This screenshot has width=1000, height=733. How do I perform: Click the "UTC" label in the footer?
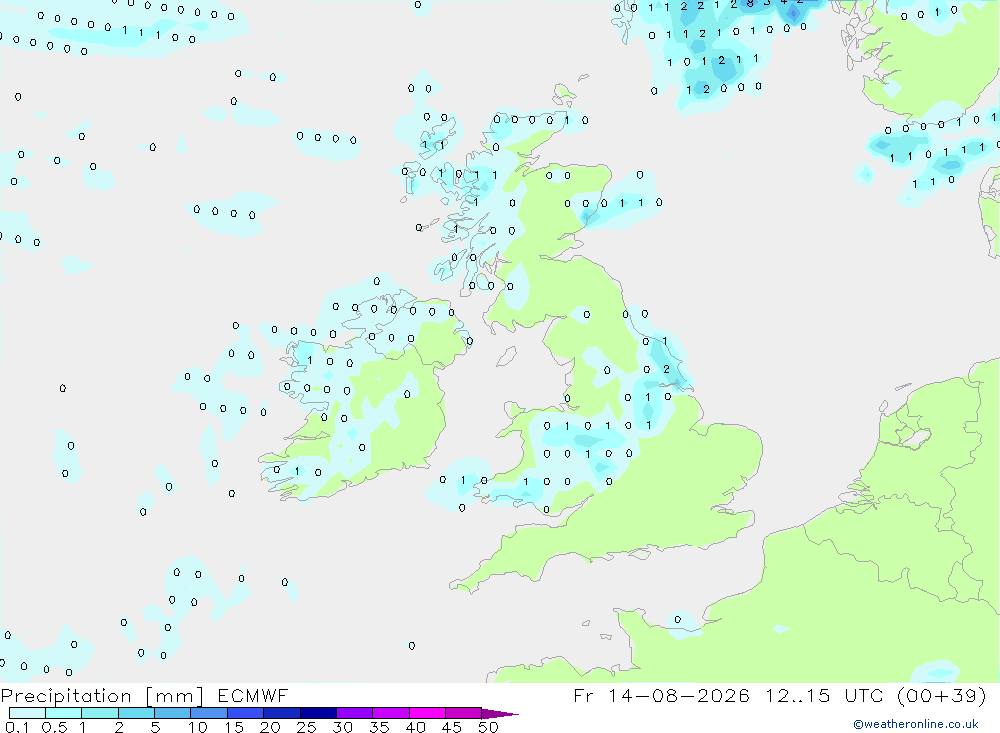tap(864, 695)
